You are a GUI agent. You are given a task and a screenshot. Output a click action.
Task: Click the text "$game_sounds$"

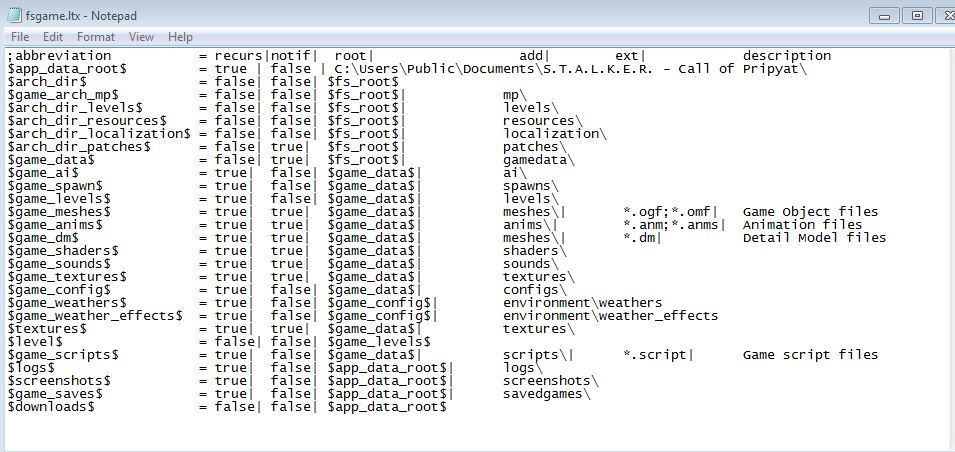tap(59, 264)
